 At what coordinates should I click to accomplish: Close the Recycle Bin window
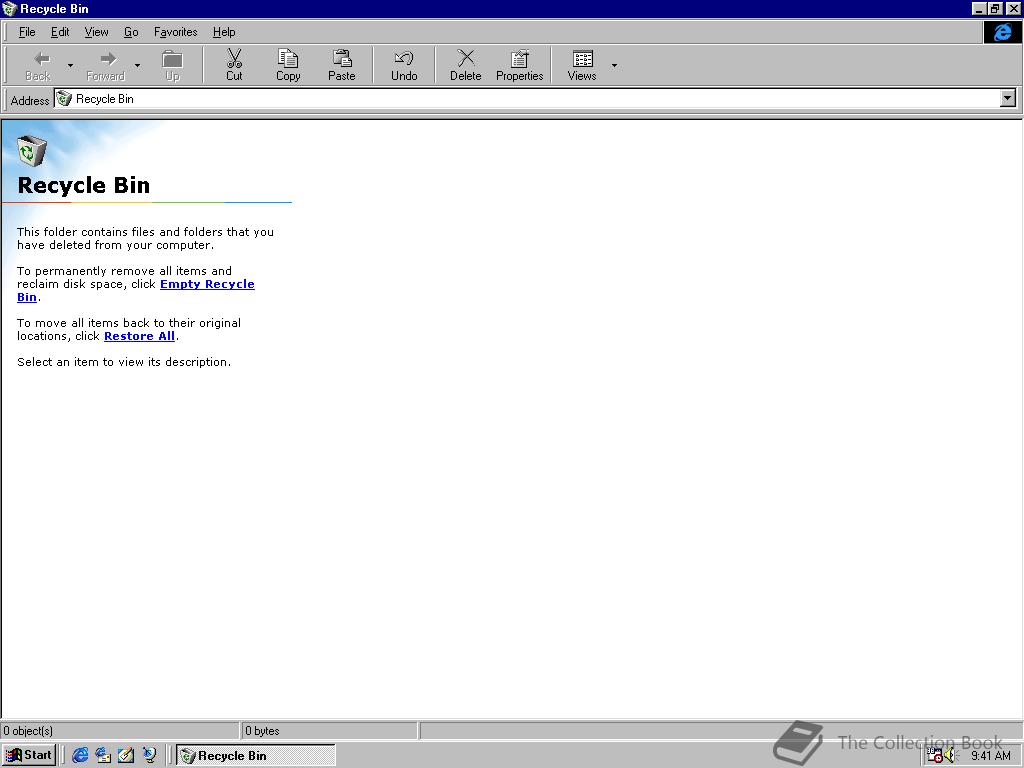pyautogui.click(x=1013, y=8)
